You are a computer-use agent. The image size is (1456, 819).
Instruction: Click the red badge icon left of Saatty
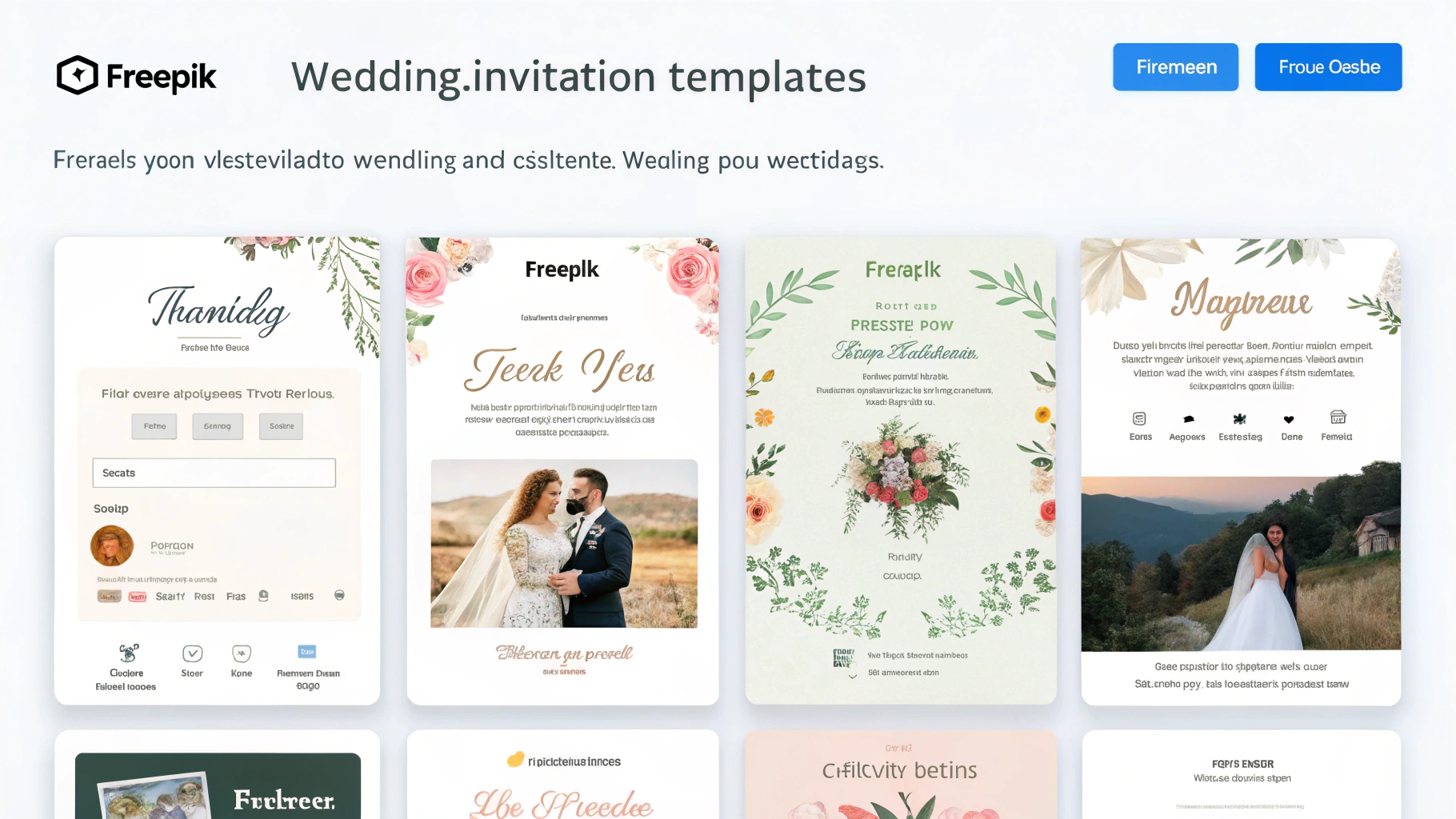click(138, 597)
